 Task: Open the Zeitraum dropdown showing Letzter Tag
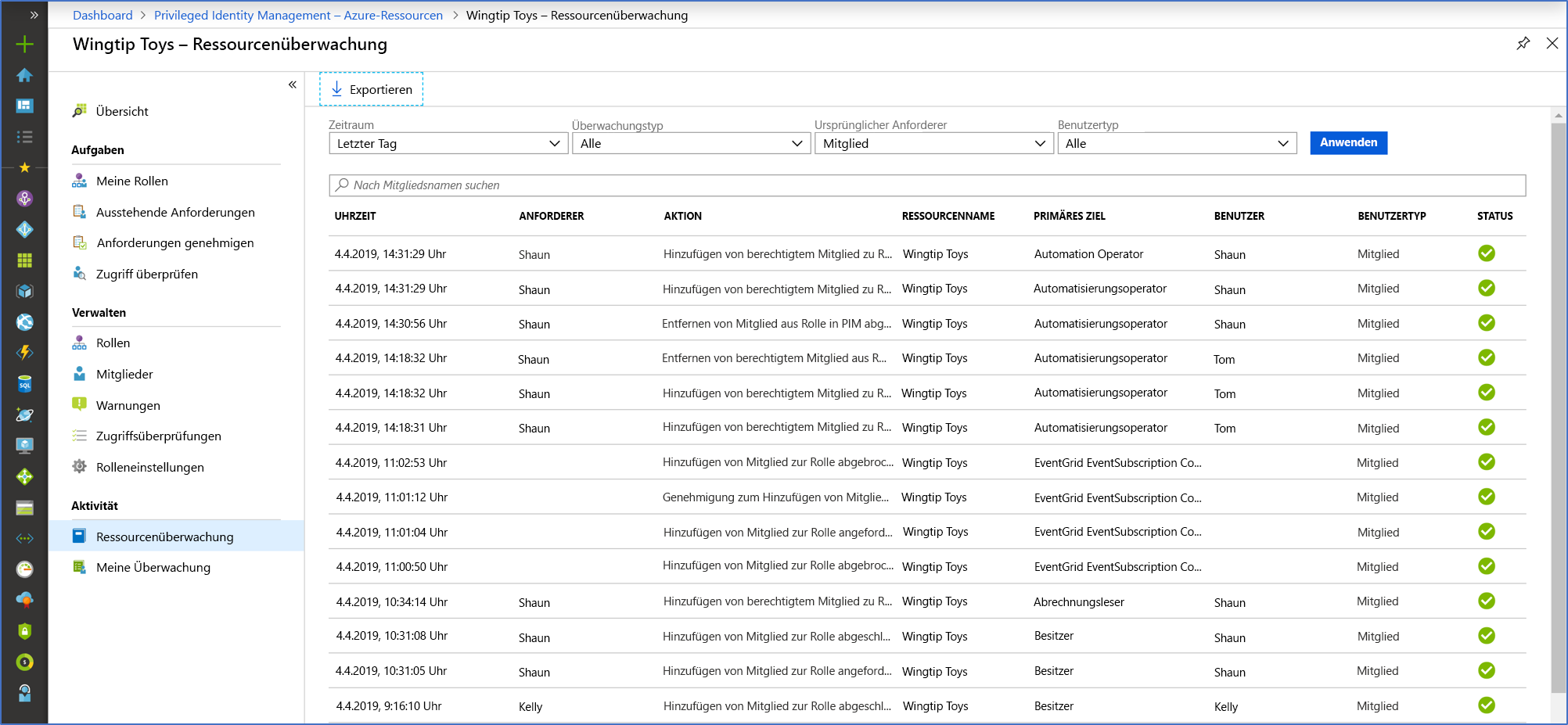[448, 143]
